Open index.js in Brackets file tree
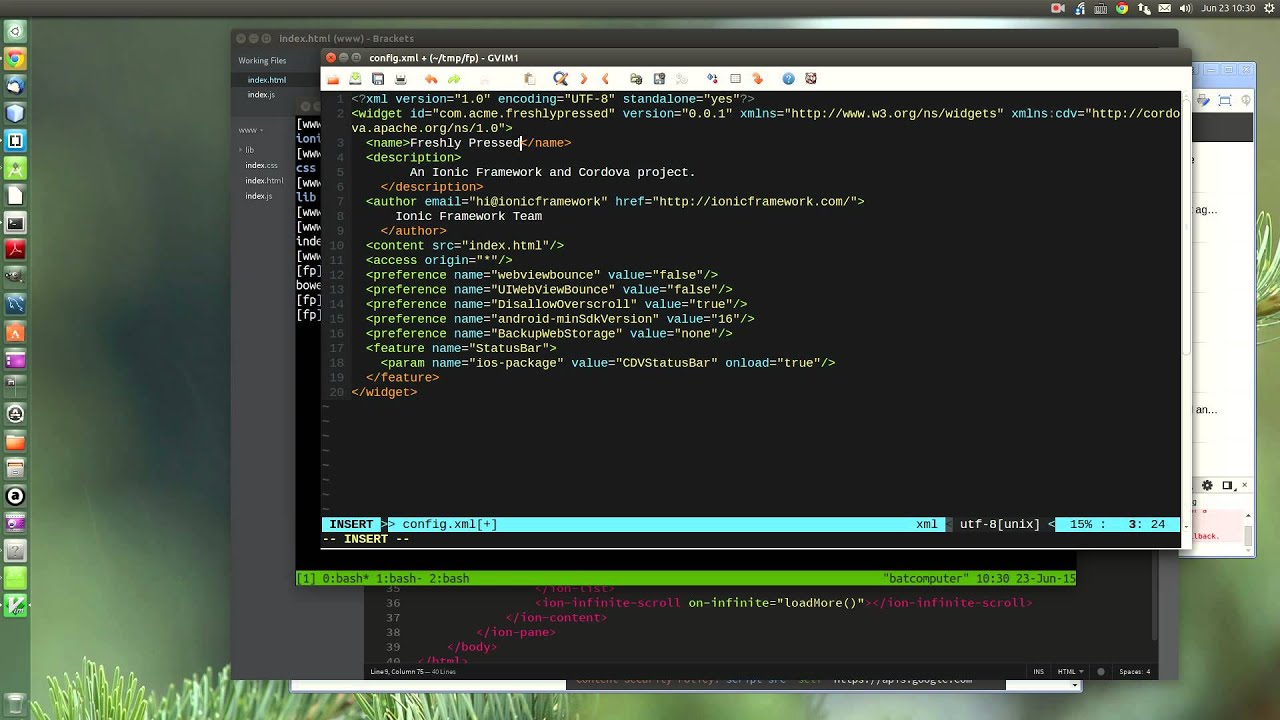1280x720 pixels. (x=259, y=196)
